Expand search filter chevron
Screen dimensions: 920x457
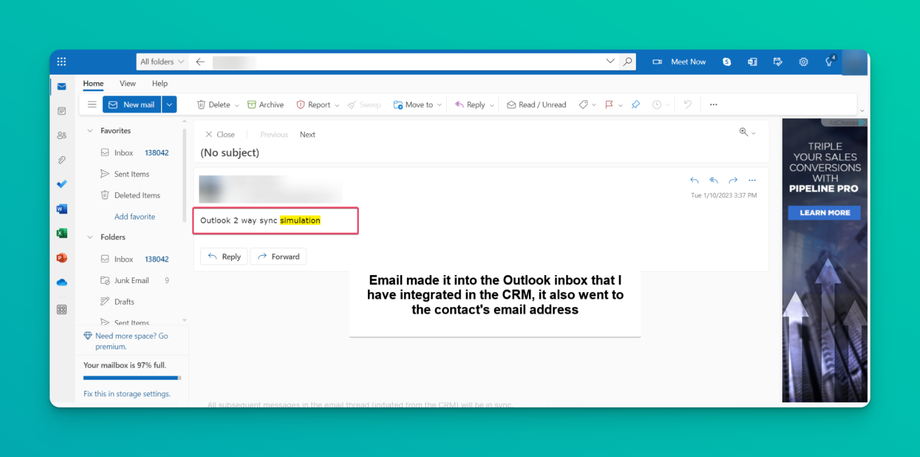point(610,61)
